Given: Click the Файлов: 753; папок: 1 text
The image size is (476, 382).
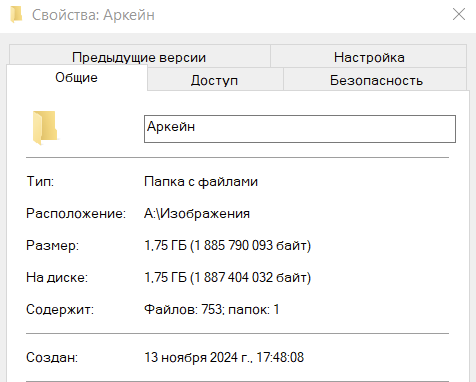Looking at the screenshot, I should [212, 310].
